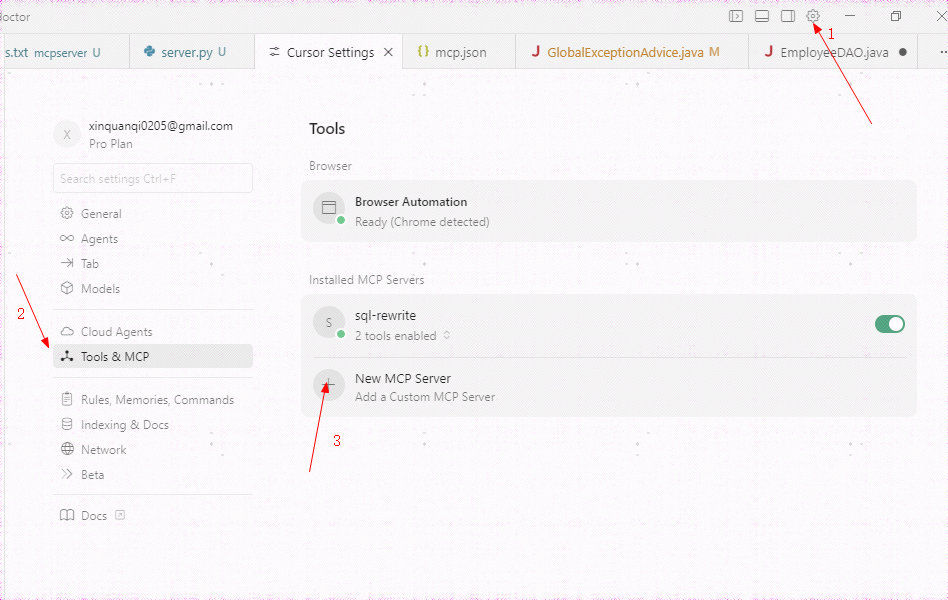Click the unsaved dot on the EmployeeDAO.java tab
Image resolution: width=948 pixels, height=600 pixels.
[x=903, y=52]
